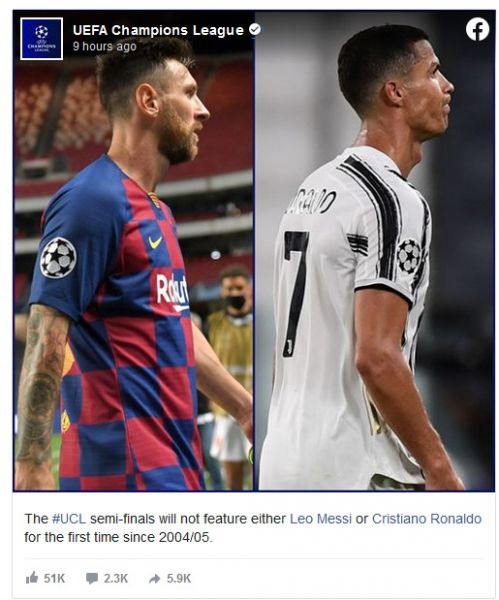Open the Leo Messi tagged link
The height and width of the screenshot is (600, 499).
[321, 519]
